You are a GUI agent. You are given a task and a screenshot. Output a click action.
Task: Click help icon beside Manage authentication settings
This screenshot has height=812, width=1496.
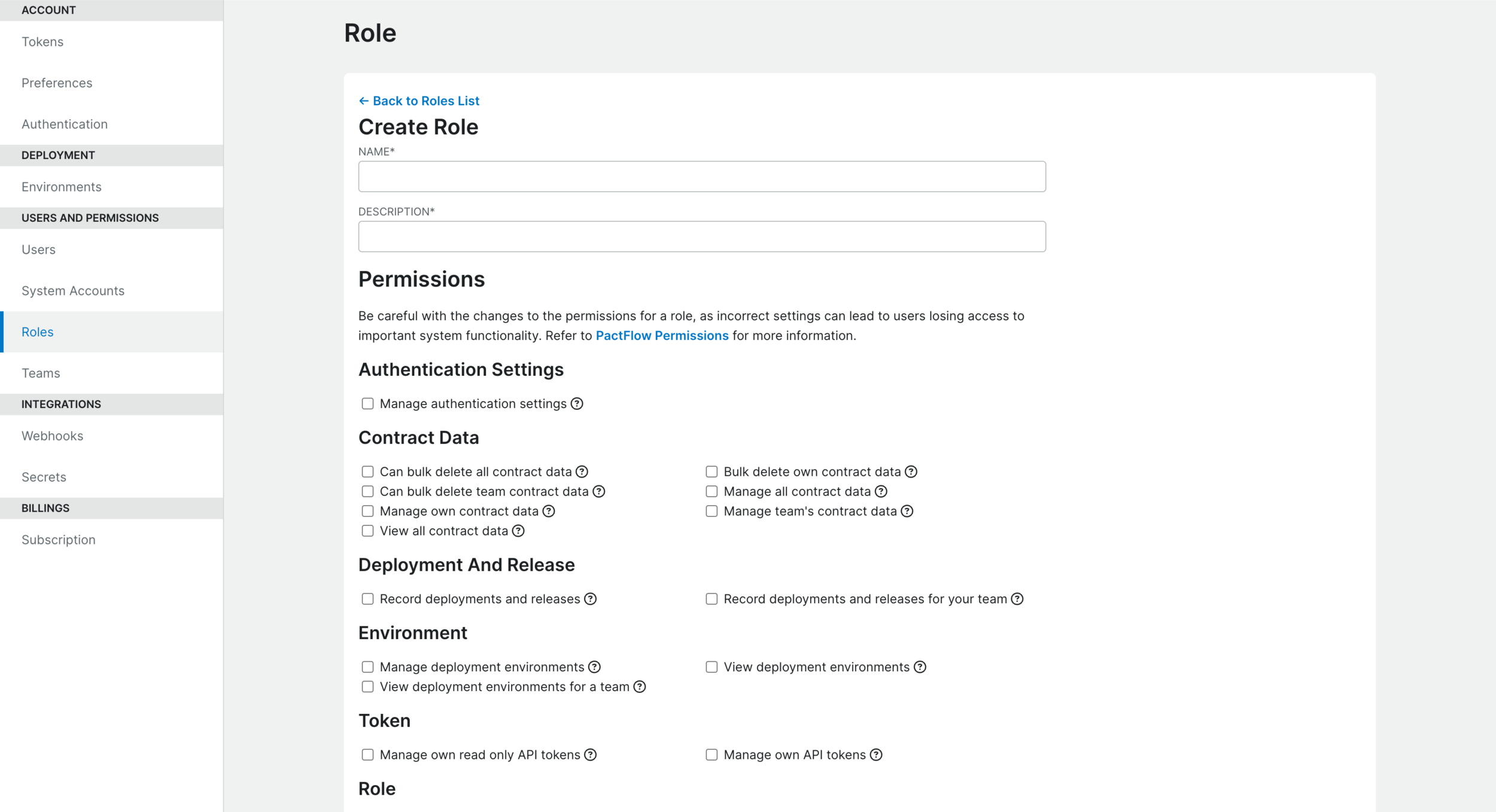[x=576, y=404]
